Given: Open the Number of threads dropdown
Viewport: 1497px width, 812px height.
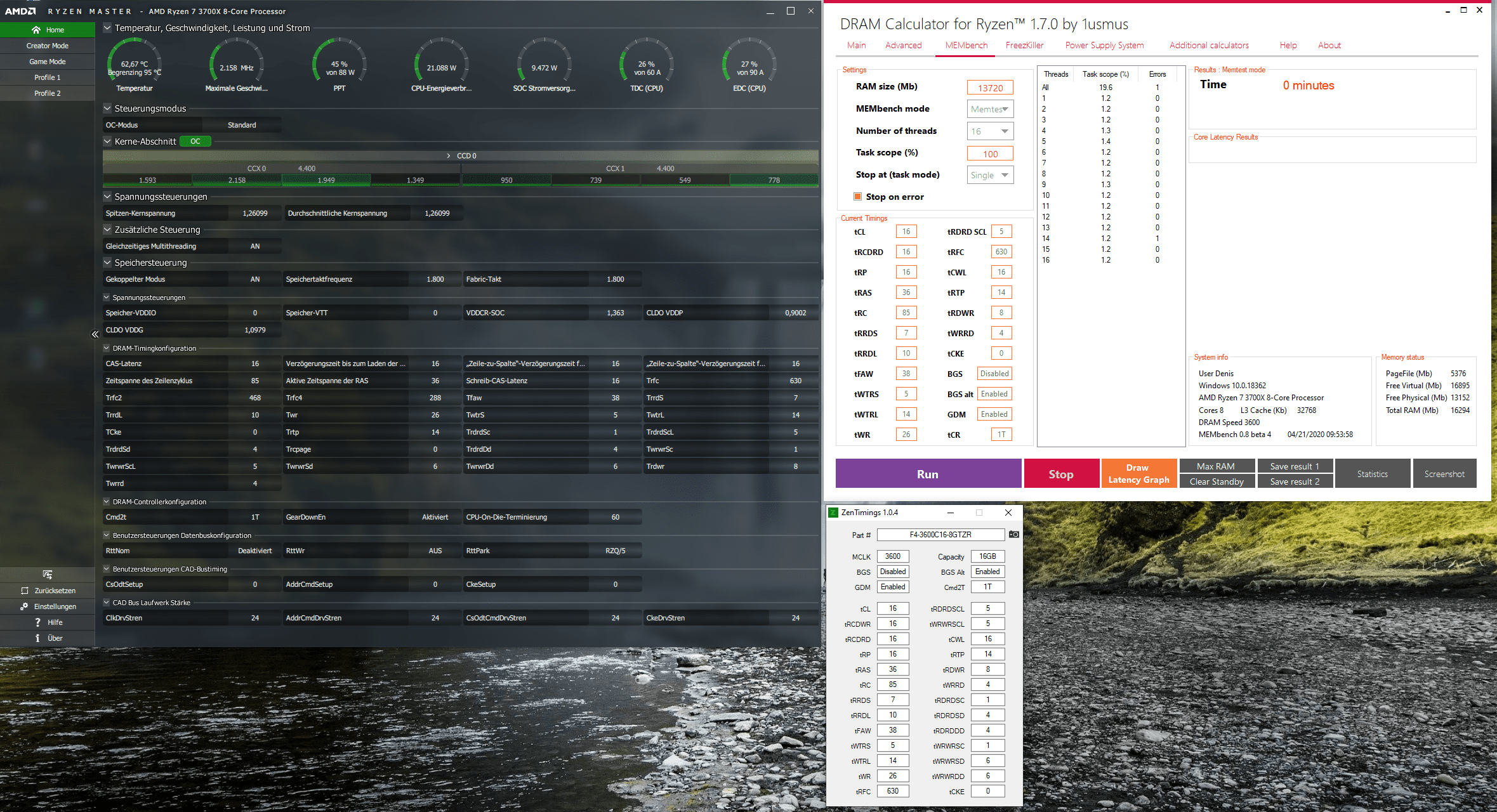Looking at the screenshot, I should (990, 131).
